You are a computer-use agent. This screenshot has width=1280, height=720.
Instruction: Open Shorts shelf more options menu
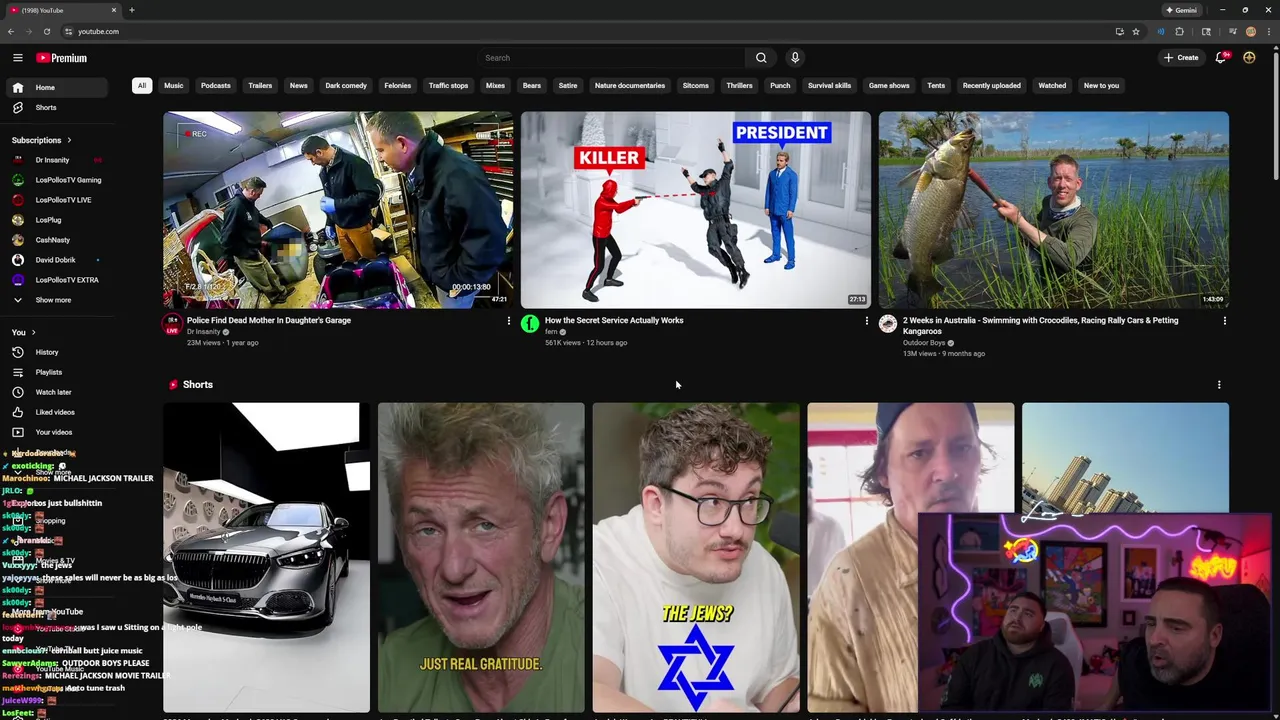1219,385
